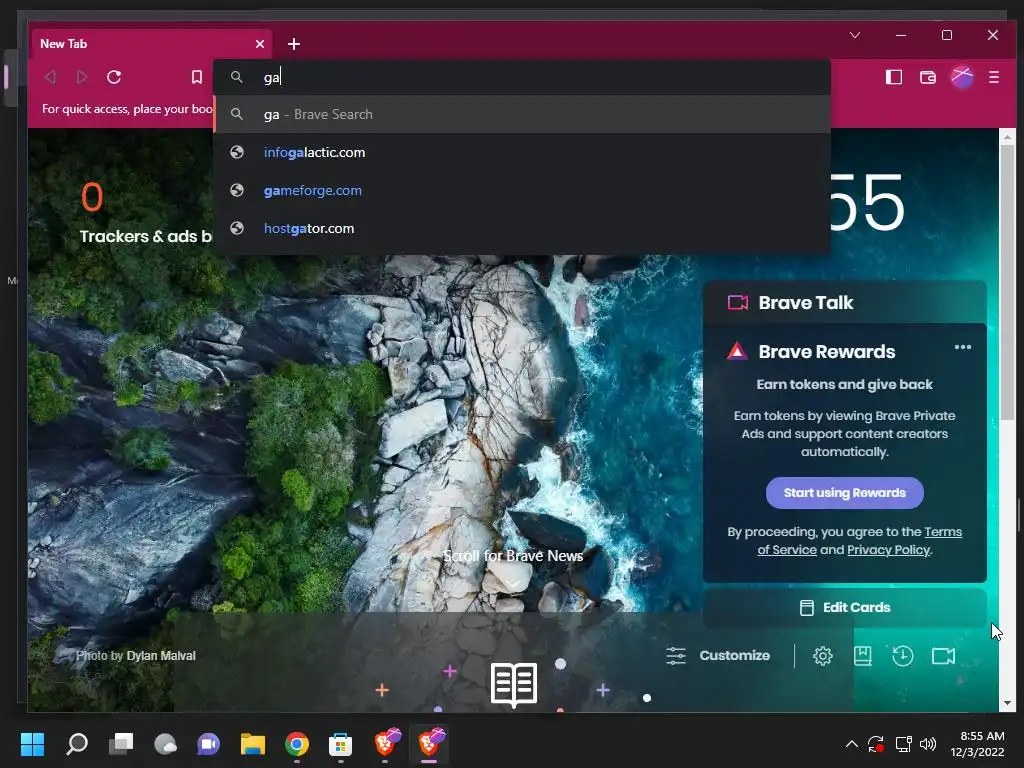Open the Windows Start menu

click(32, 744)
